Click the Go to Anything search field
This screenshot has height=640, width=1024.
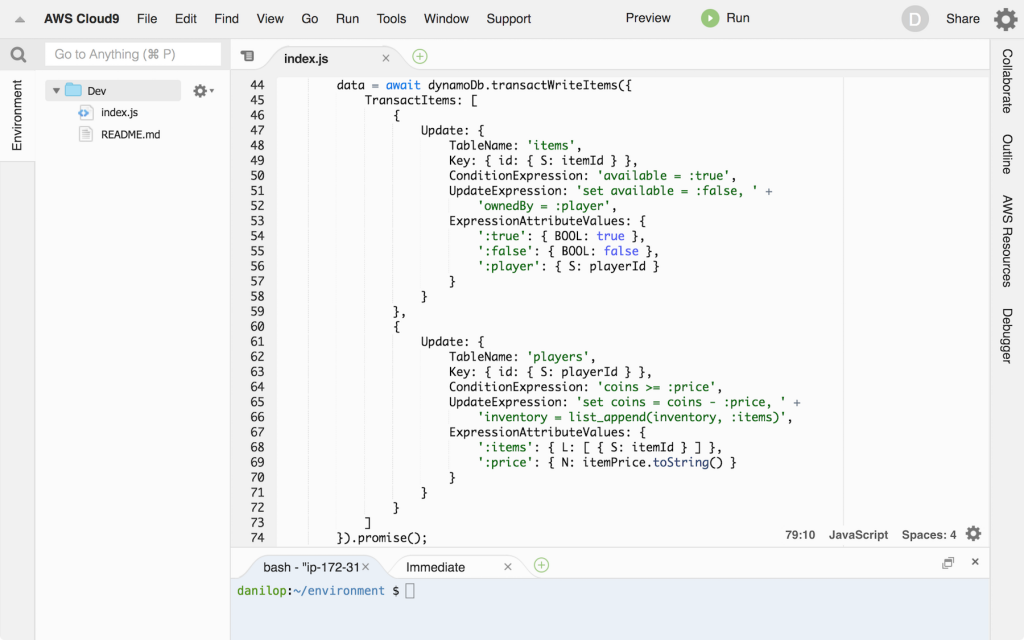133,54
